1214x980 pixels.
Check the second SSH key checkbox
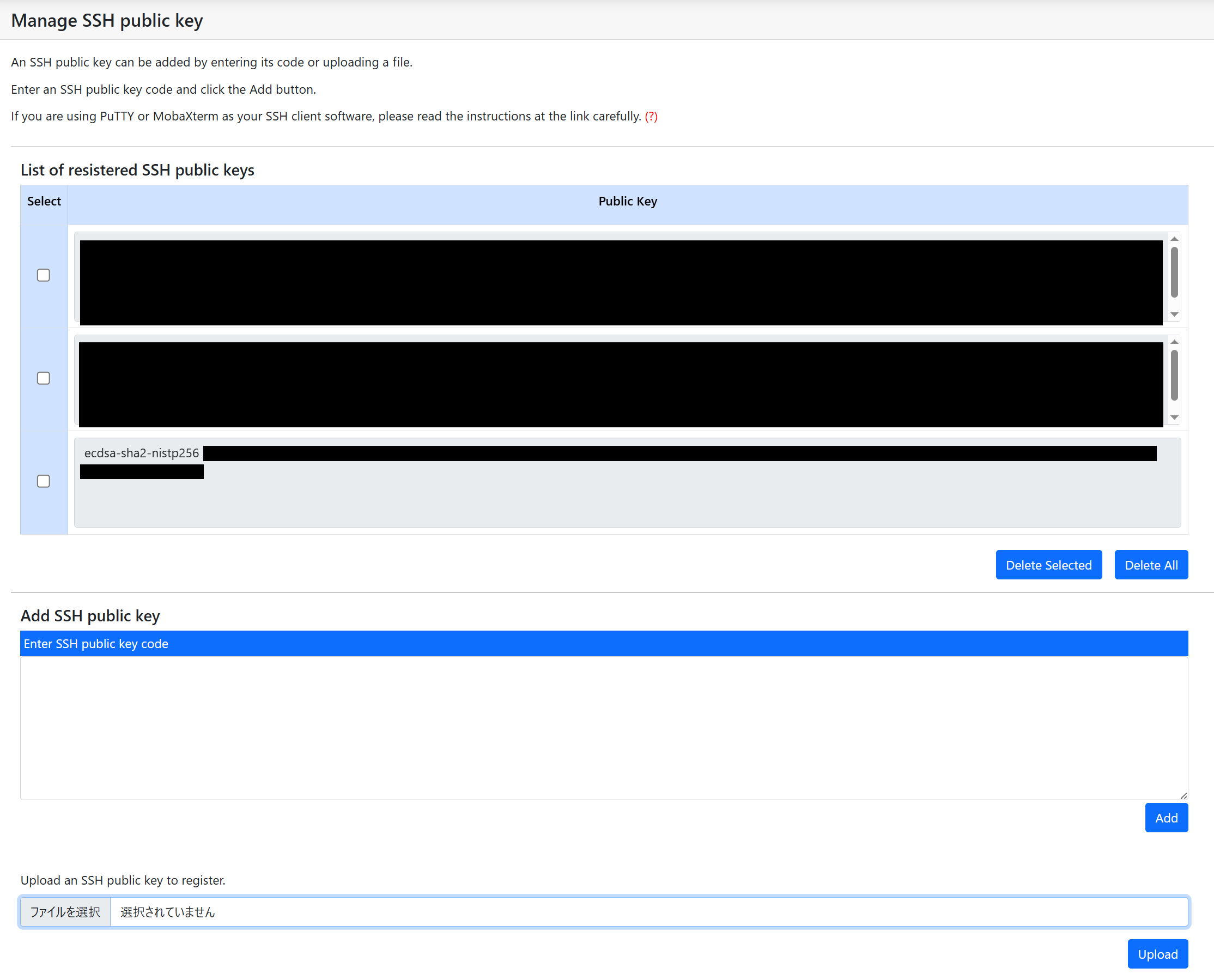44,378
